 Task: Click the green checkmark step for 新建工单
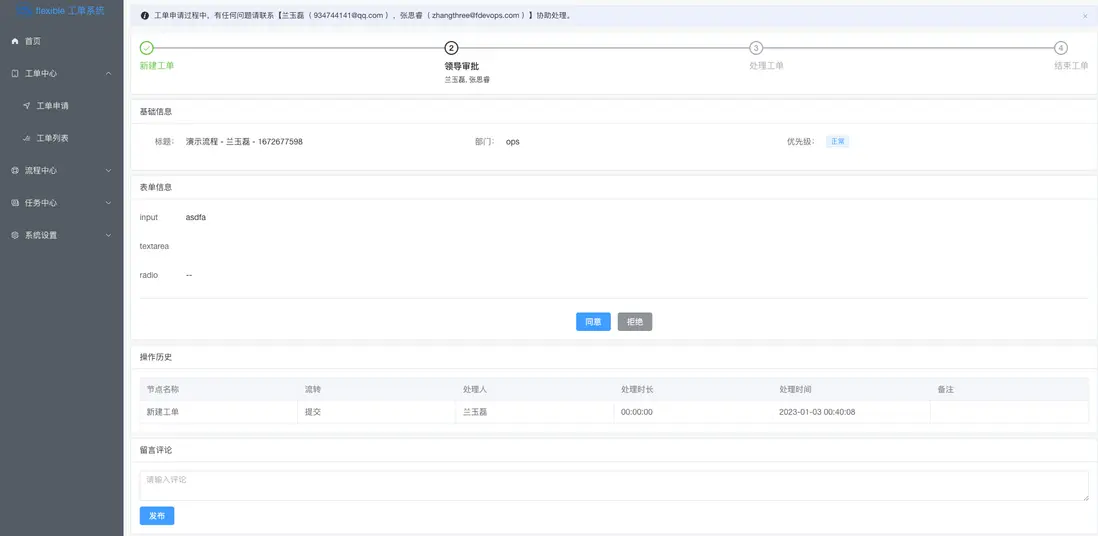pyautogui.click(x=146, y=48)
